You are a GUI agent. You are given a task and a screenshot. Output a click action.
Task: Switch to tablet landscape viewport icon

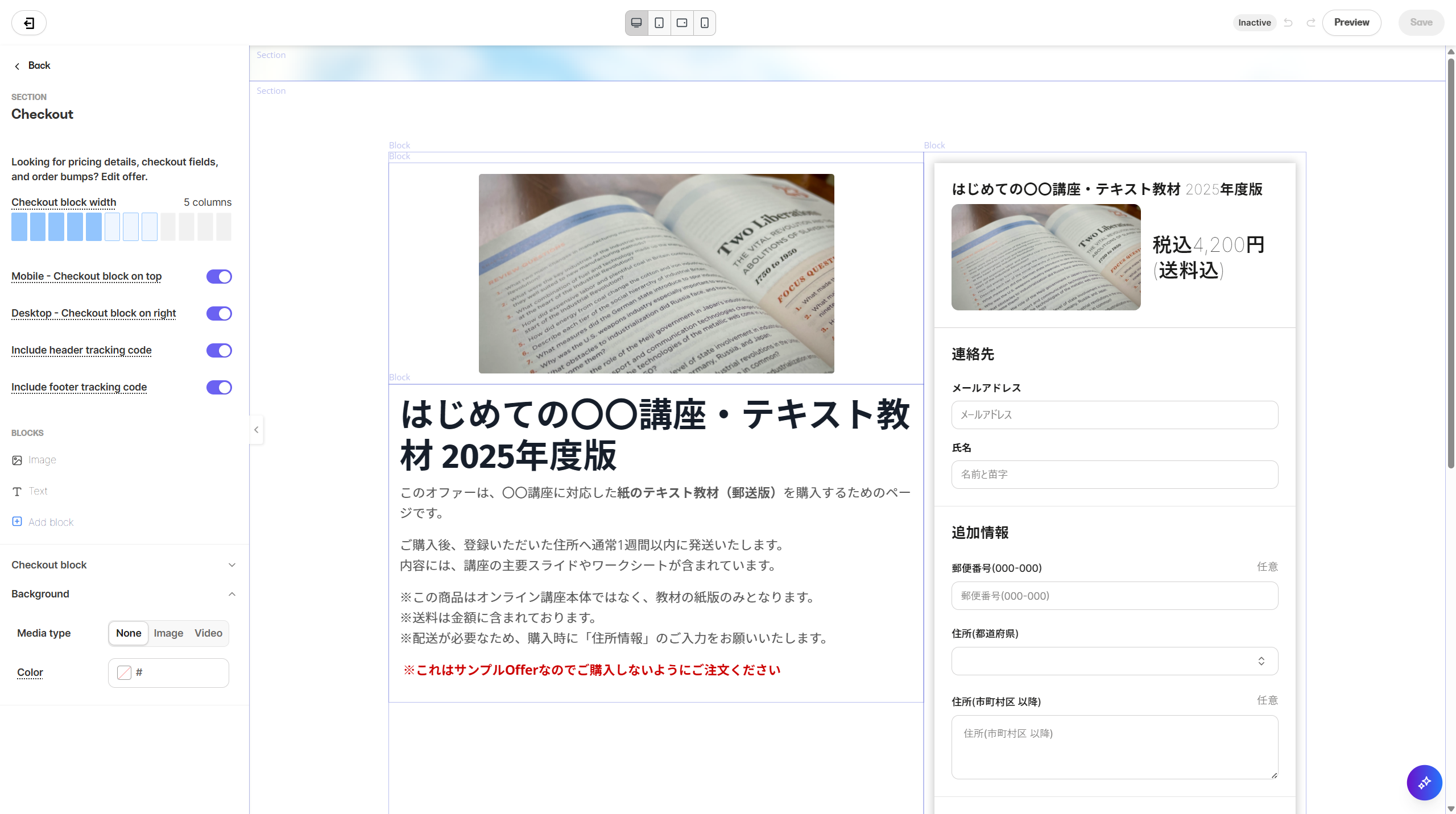[x=682, y=23]
